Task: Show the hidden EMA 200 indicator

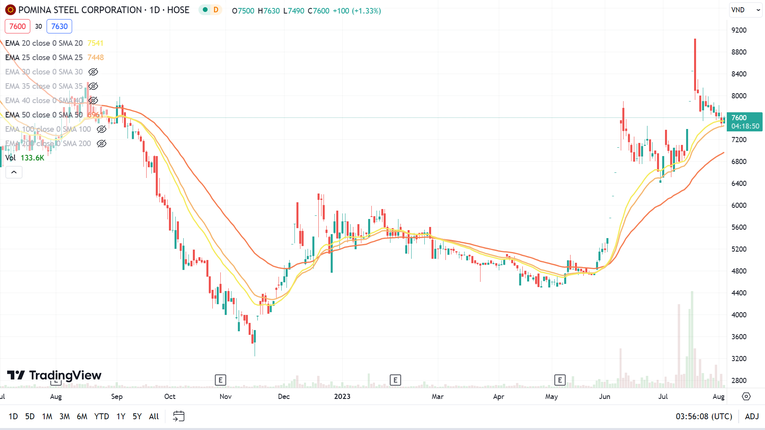Action: (x=101, y=143)
